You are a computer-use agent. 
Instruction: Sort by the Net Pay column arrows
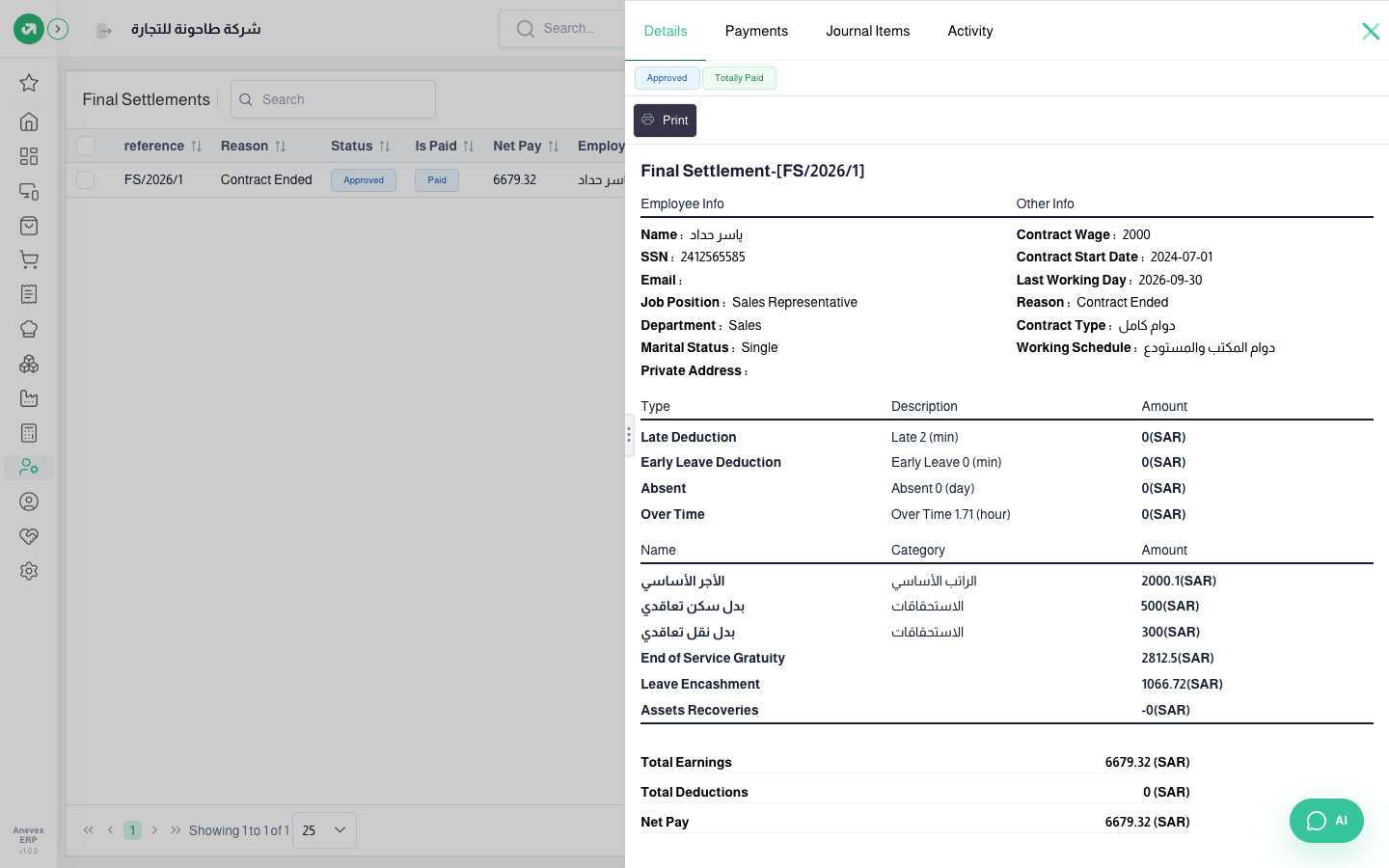(554, 147)
